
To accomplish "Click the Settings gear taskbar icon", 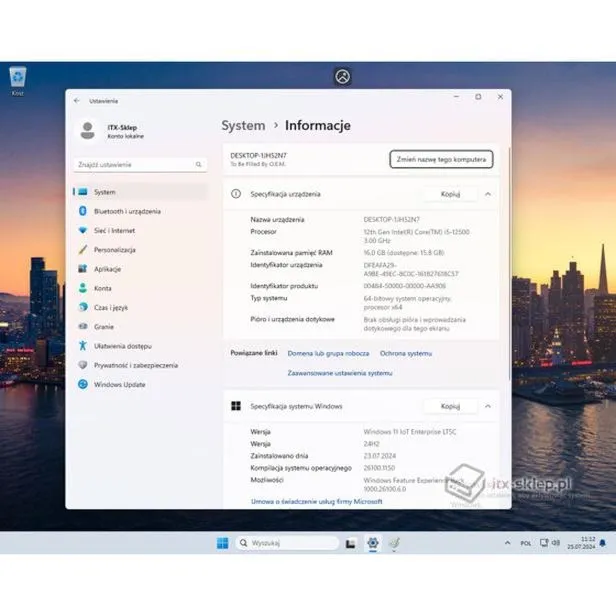I will (x=373, y=543).
